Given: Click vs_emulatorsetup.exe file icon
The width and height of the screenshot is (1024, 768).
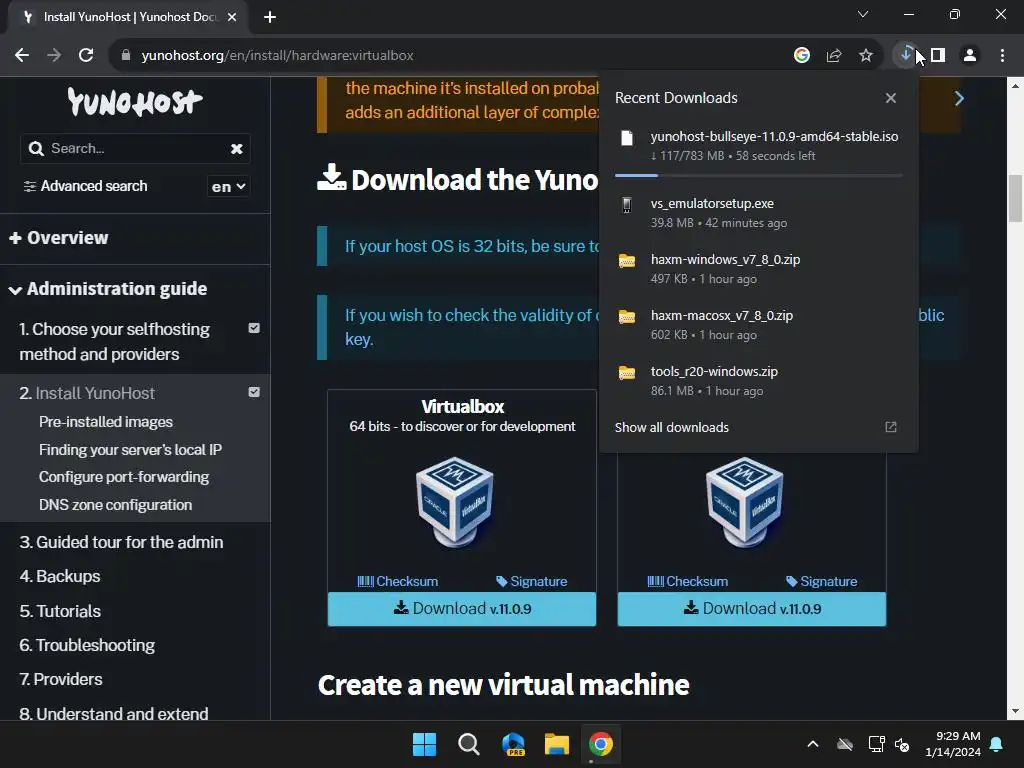Looking at the screenshot, I should 627,205.
